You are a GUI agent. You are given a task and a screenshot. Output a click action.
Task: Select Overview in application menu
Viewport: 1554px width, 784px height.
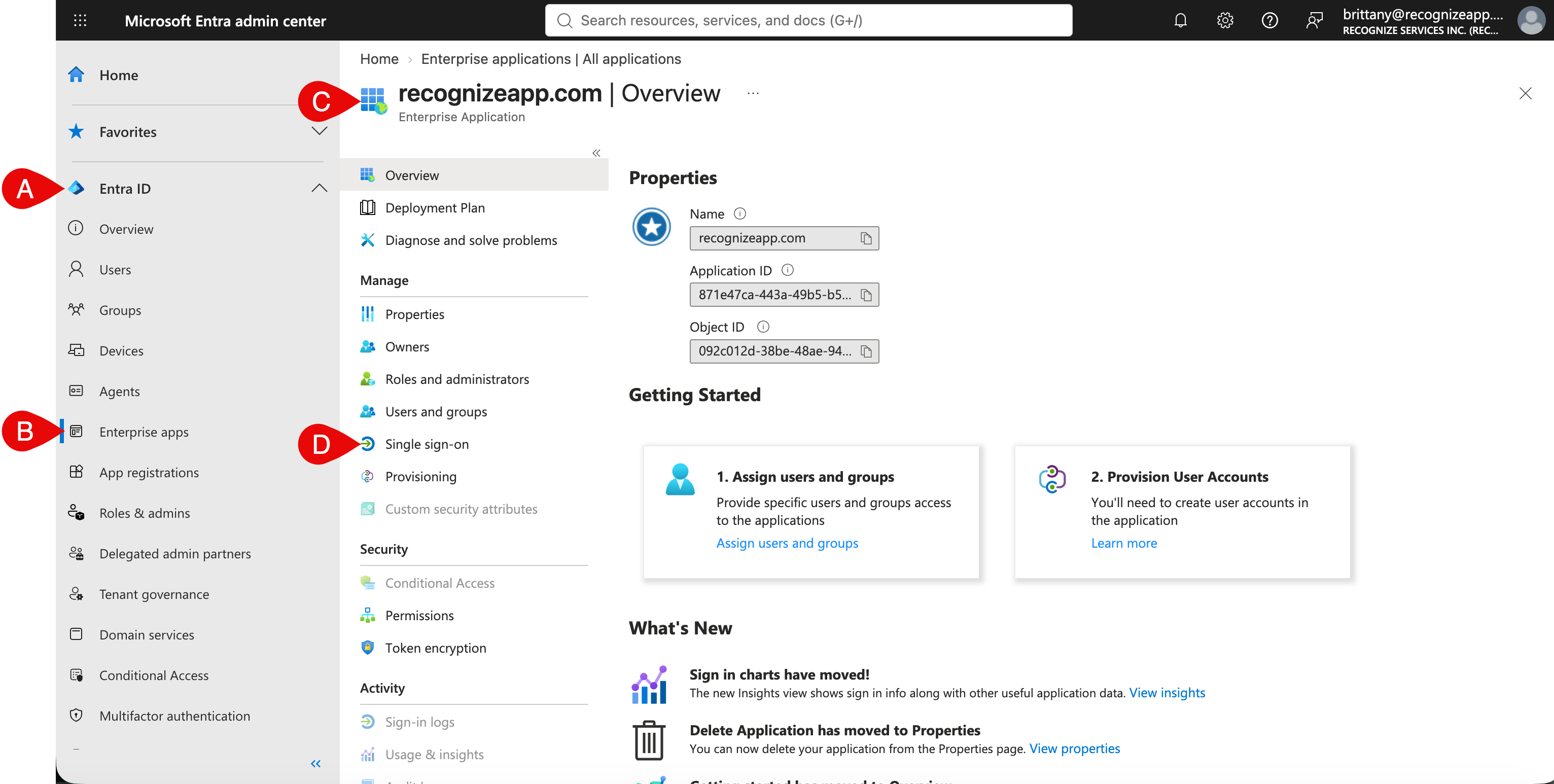coord(474,175)
